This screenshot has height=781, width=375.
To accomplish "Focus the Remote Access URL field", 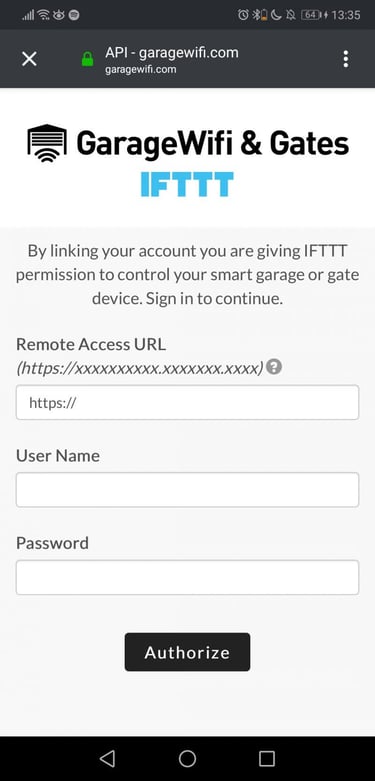I will [187, 402].
